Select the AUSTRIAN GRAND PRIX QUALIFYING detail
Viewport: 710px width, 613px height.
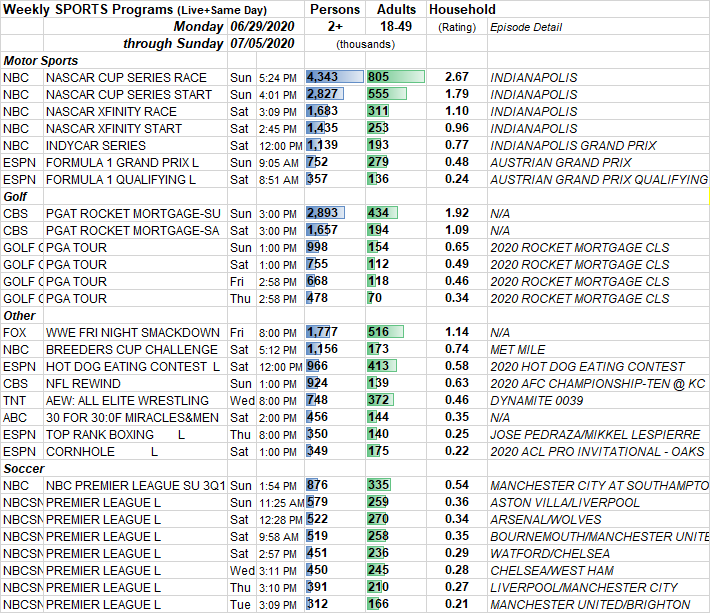point(599,180)
